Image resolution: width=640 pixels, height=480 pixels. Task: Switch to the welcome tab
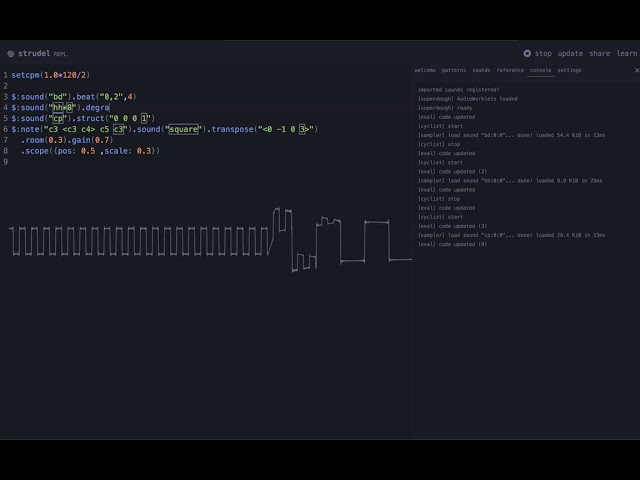(x=425, y=70)
